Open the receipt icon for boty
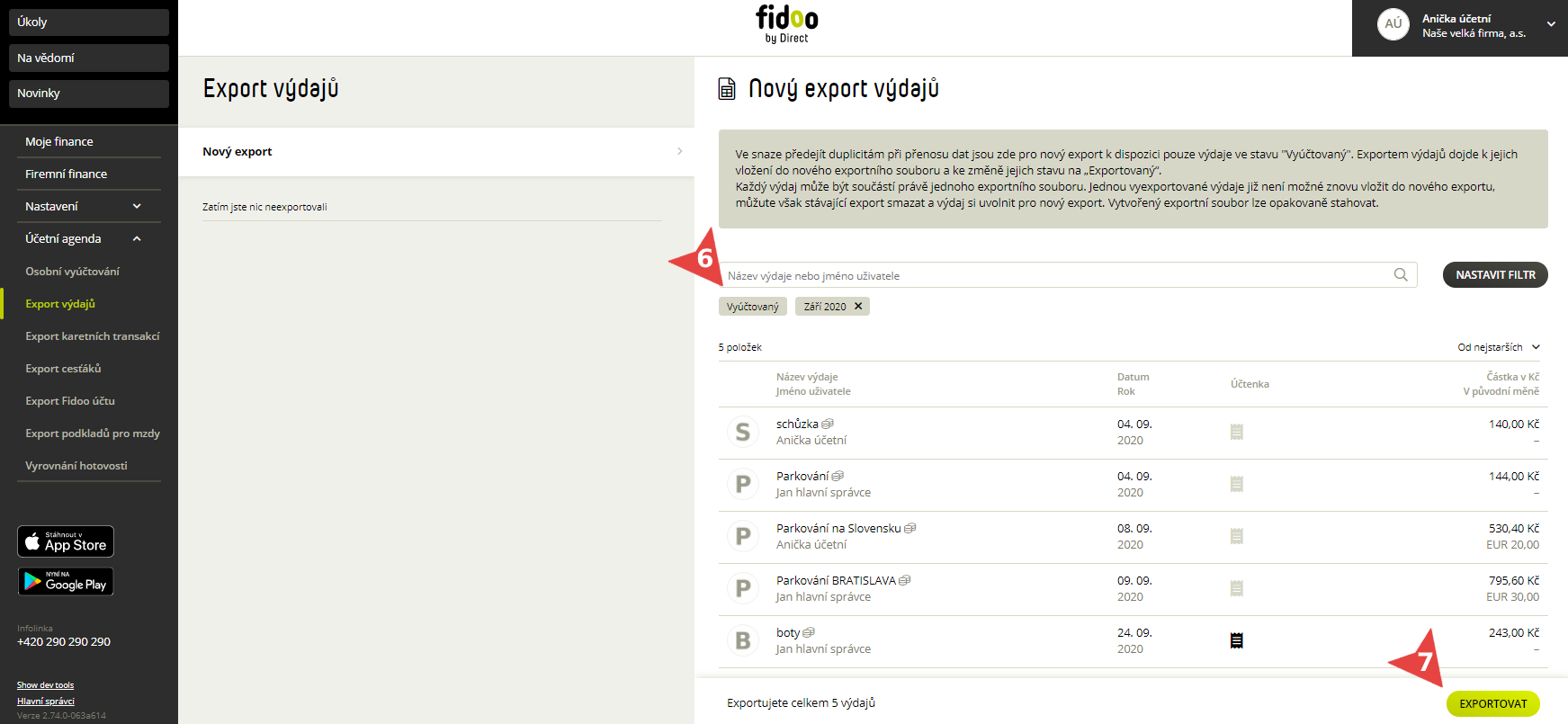 [x=1237, y=640]
